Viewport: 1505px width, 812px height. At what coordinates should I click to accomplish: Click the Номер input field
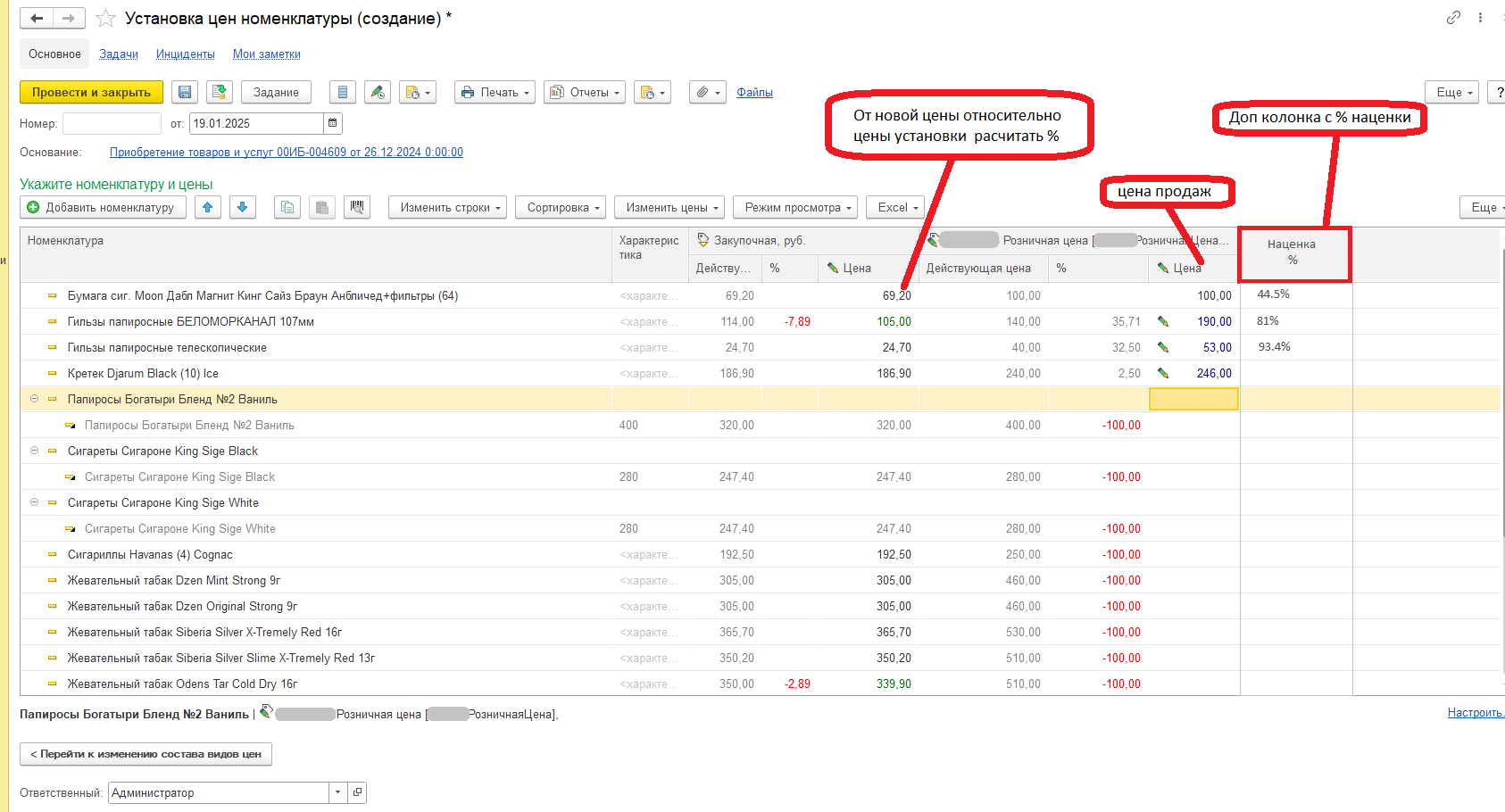click(x=112, y=123)
